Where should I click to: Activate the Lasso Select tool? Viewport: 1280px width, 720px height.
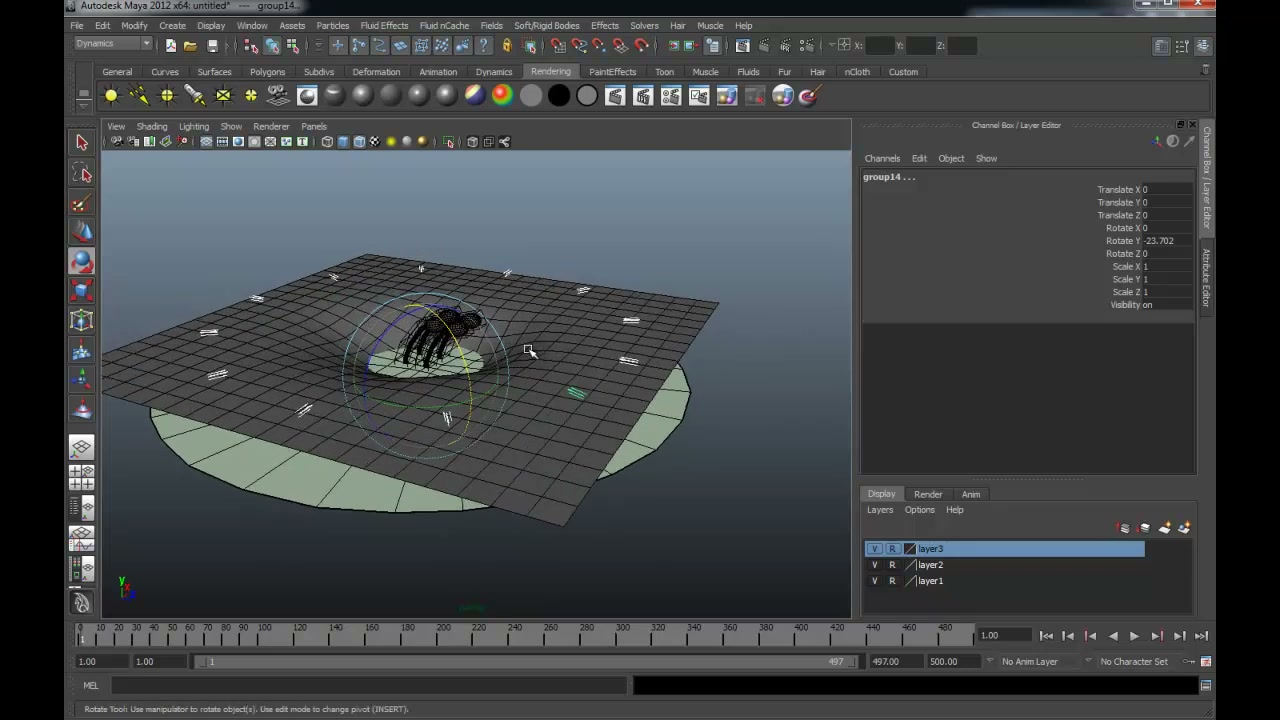coord(82,175)
